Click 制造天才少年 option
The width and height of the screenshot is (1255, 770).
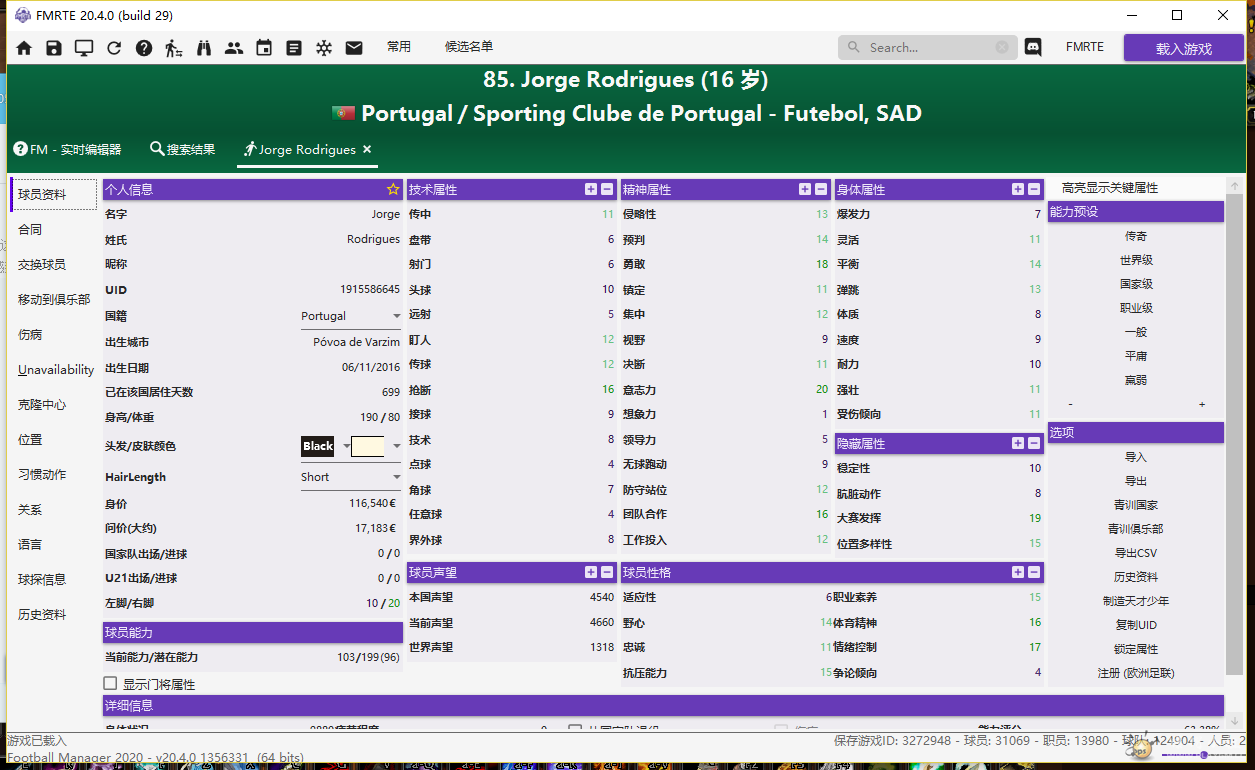pyautogui.click(x=1136, y=601)
